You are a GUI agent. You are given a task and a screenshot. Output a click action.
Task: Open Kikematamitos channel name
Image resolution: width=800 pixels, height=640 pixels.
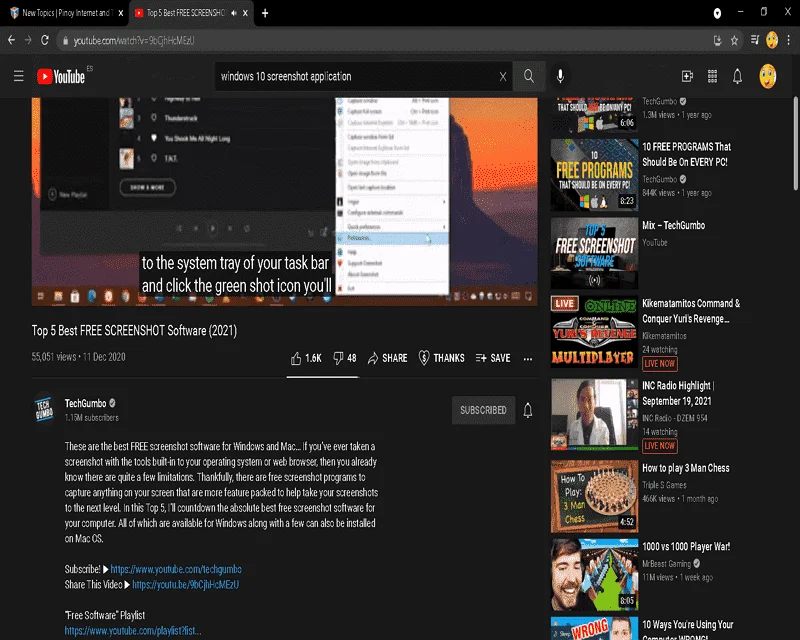tap(664, 336)
